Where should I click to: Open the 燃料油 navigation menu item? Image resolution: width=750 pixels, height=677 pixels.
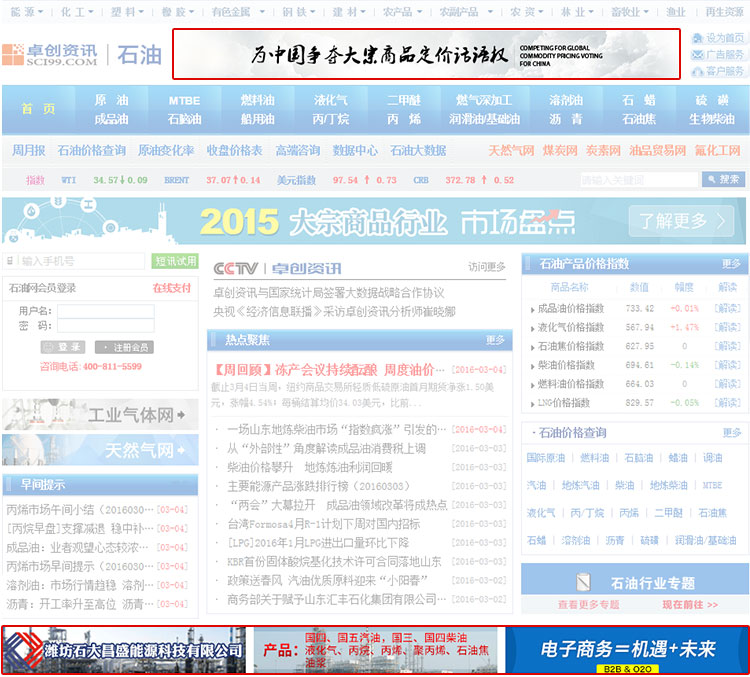pos(257,101)
